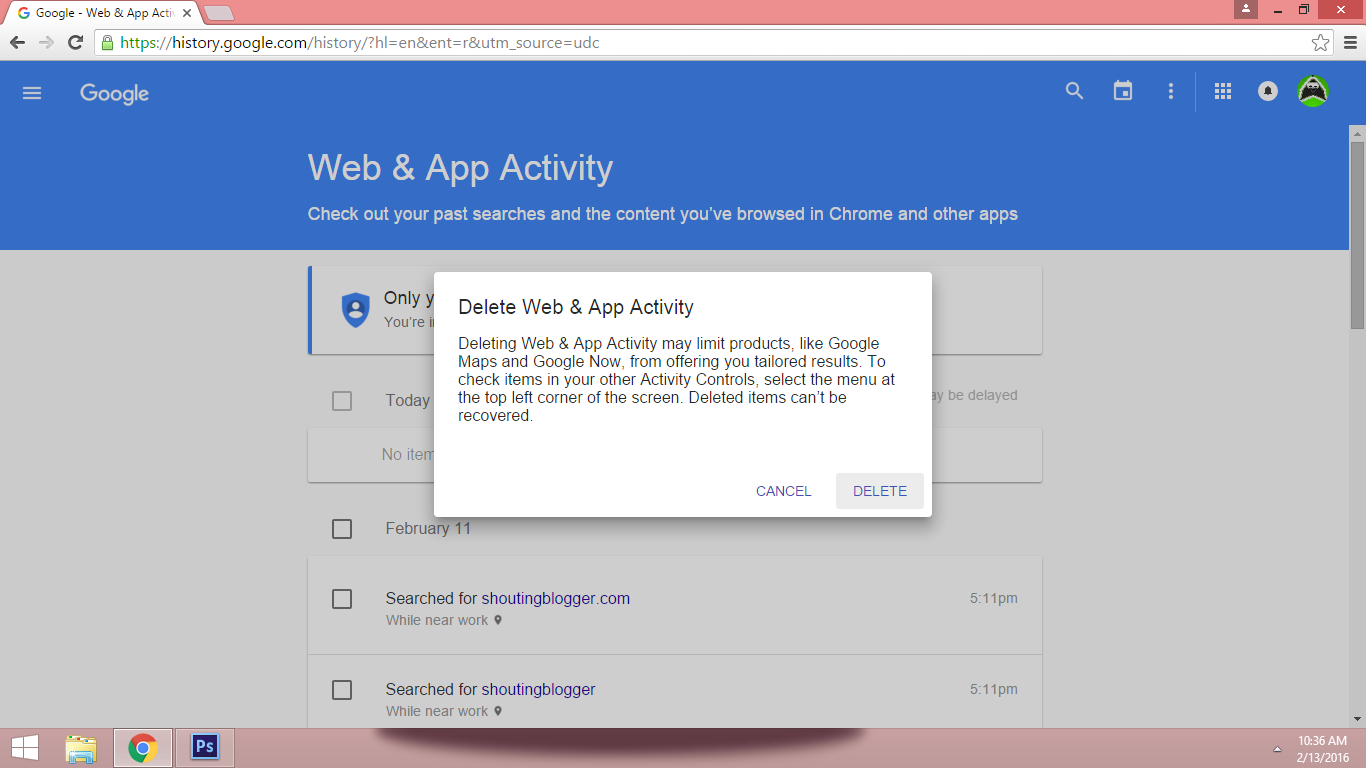Open the activity search magnifier
The height and width of the screenshot is (768, 1366).
click(1074, 91)
